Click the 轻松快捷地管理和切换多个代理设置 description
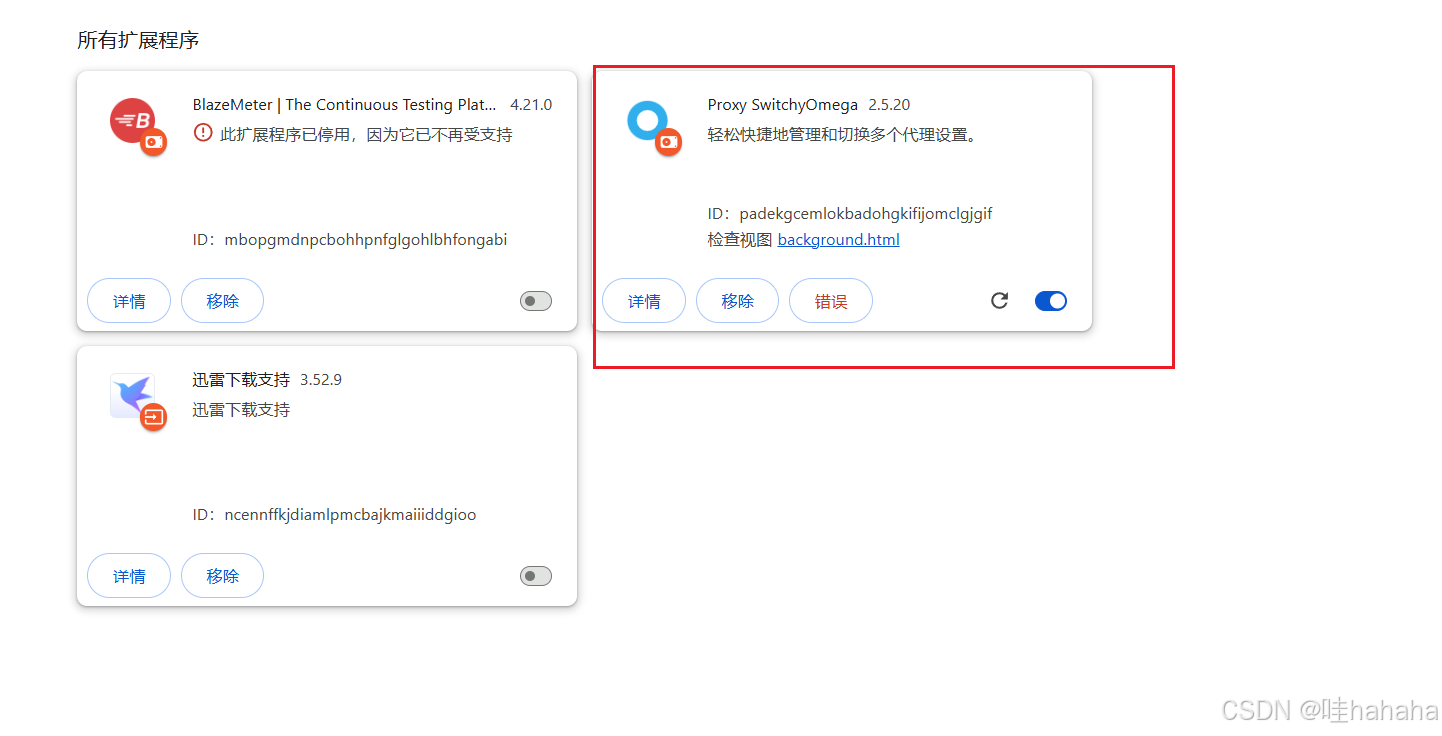 tap(842, 134)
